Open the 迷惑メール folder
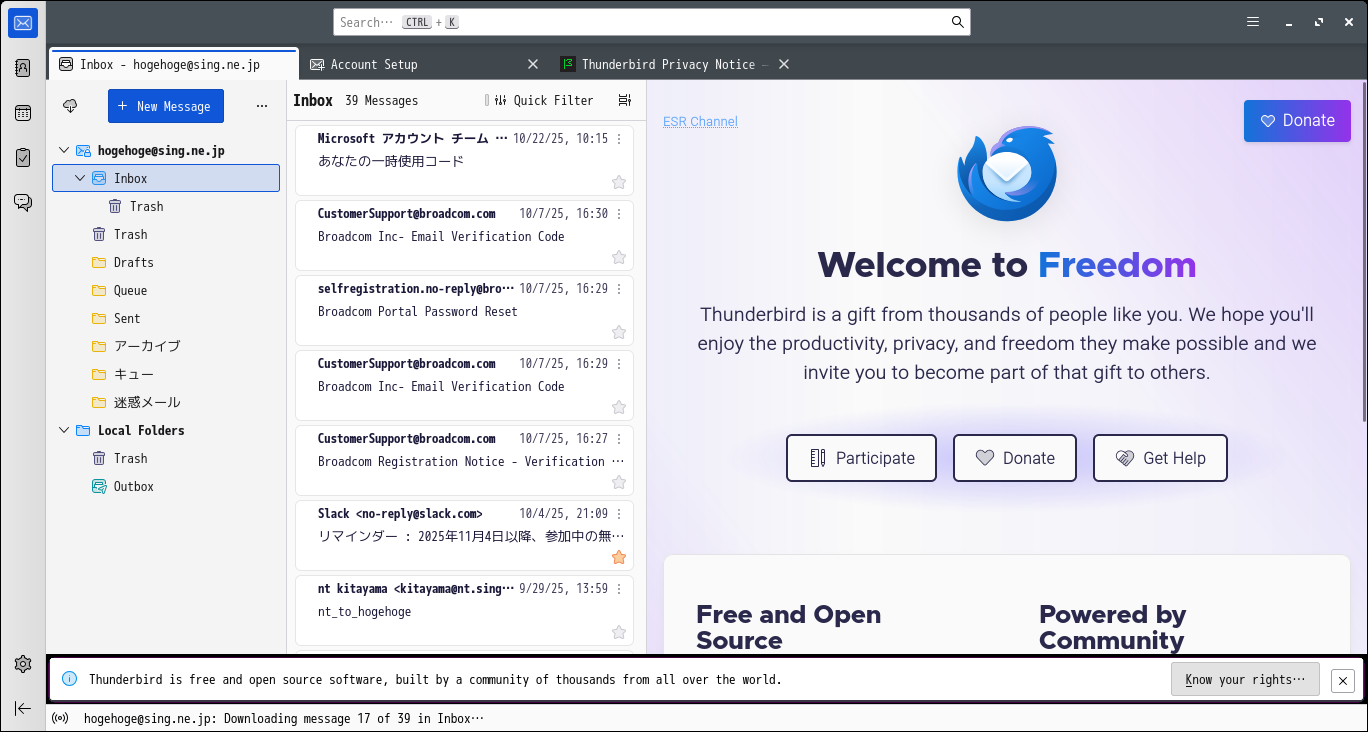1368x732 pixels. click(x=166, y=402)
